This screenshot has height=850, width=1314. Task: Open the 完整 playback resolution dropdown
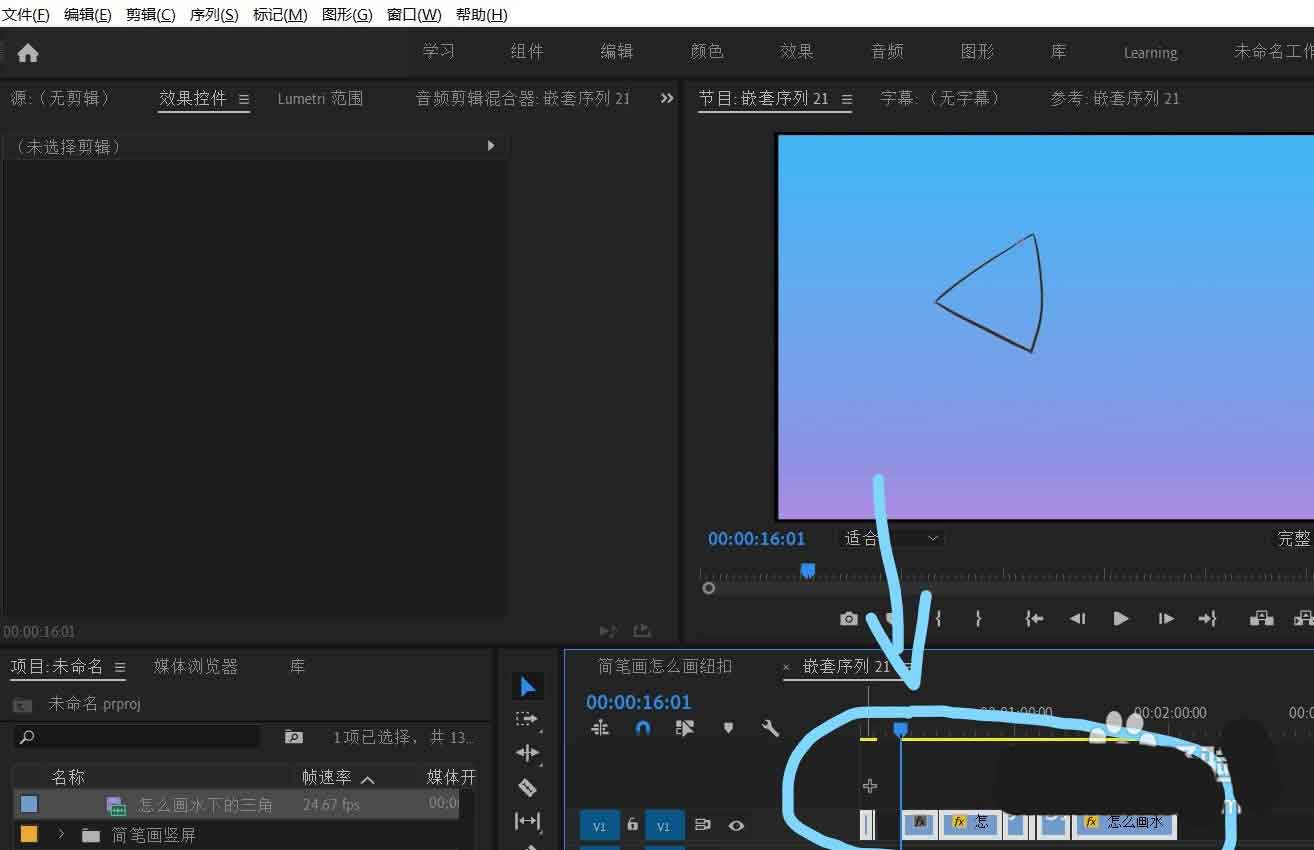[1293, 538]
